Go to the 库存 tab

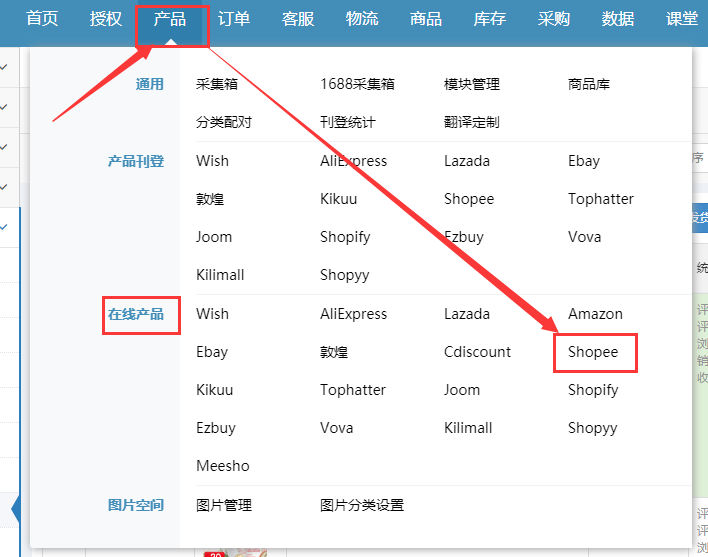pos(490,19)
